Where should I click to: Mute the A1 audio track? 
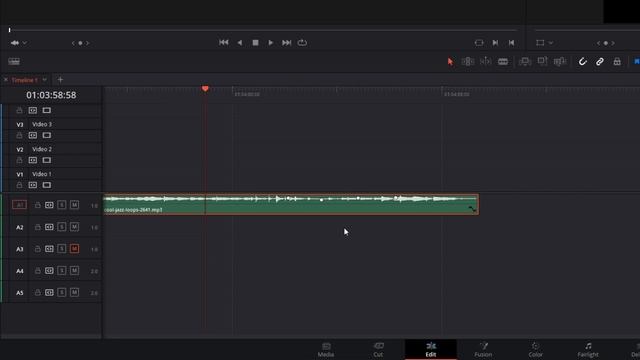tap(74, 205)
